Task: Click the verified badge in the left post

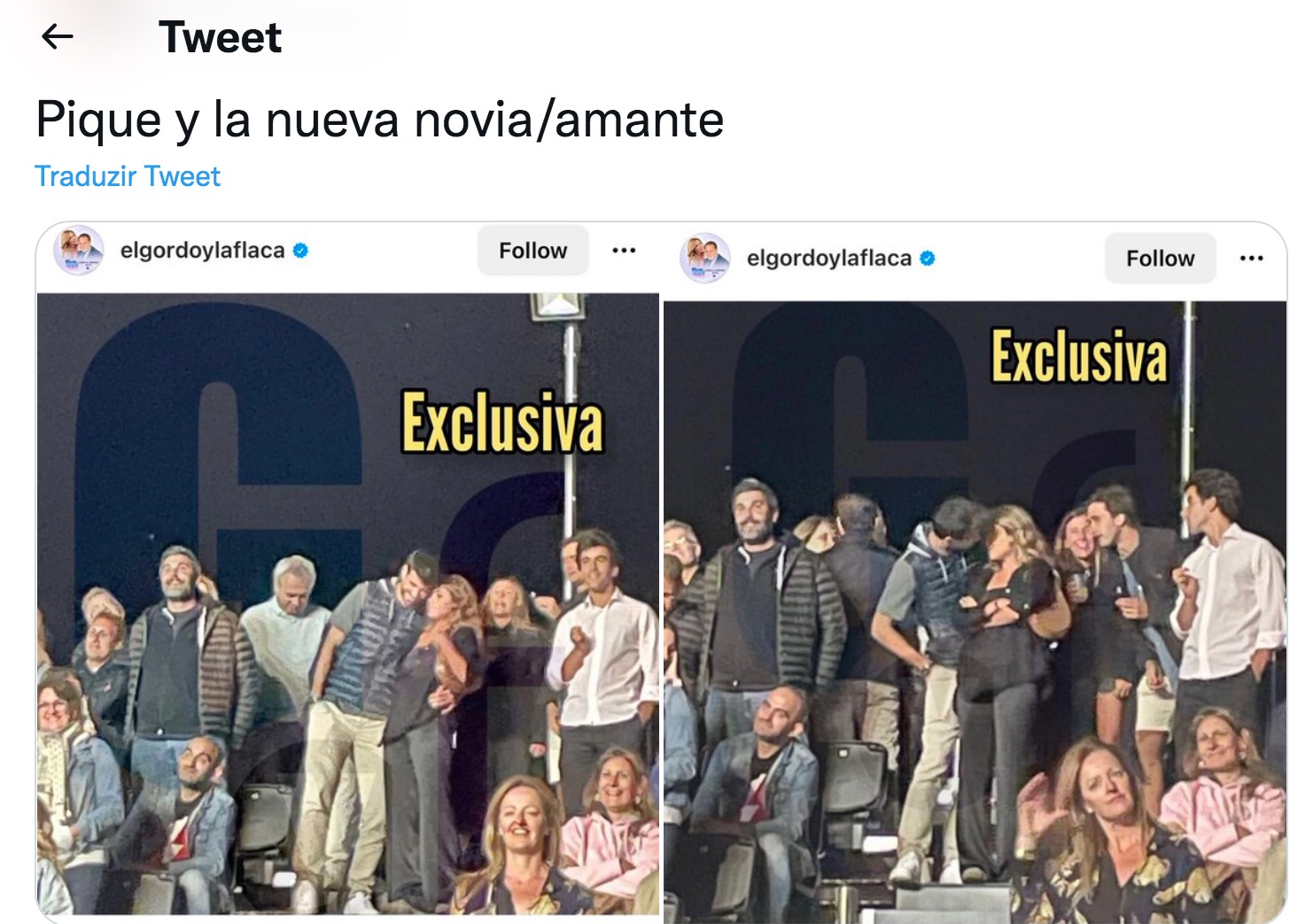Action: (300, 251)
